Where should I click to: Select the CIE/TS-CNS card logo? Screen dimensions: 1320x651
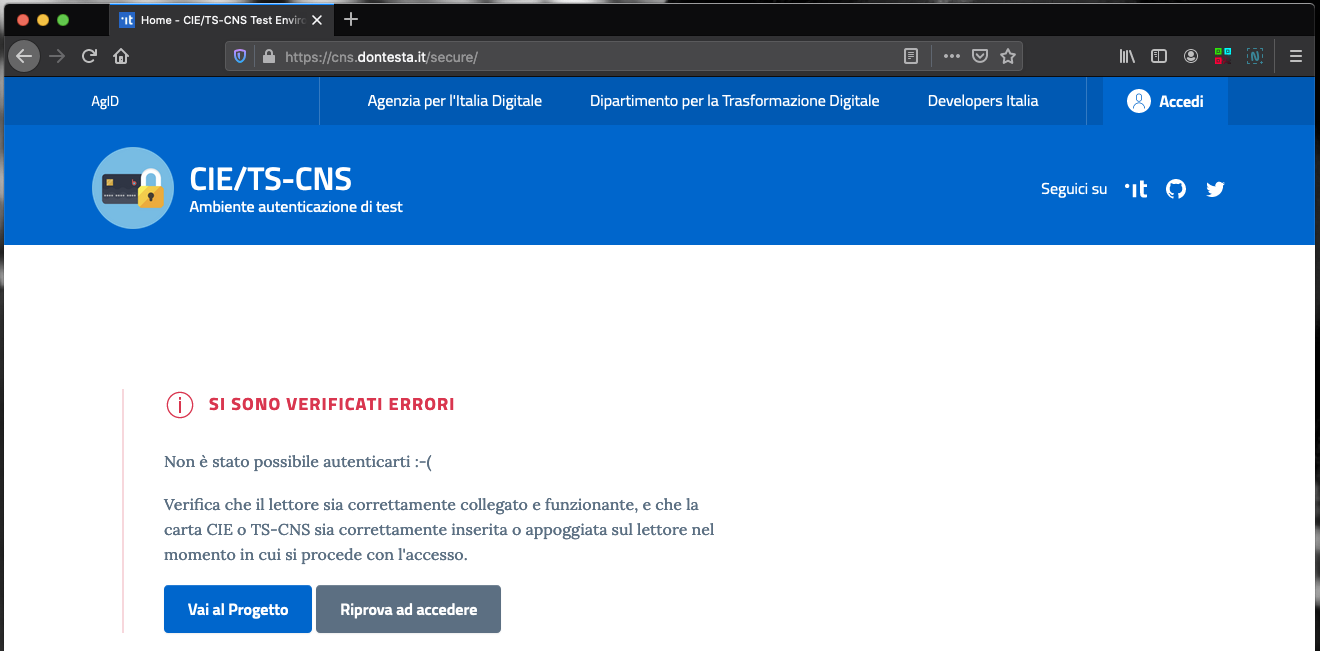(x=133, y=188)
